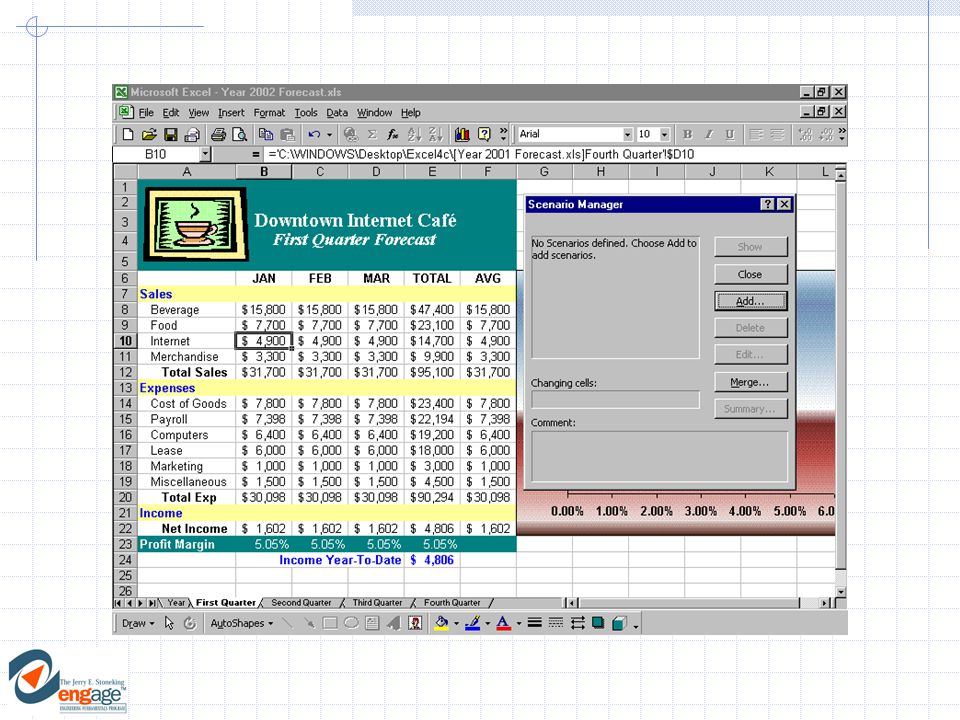Open the Data menu
Screen dimensions: 960x720
[337, 113]
